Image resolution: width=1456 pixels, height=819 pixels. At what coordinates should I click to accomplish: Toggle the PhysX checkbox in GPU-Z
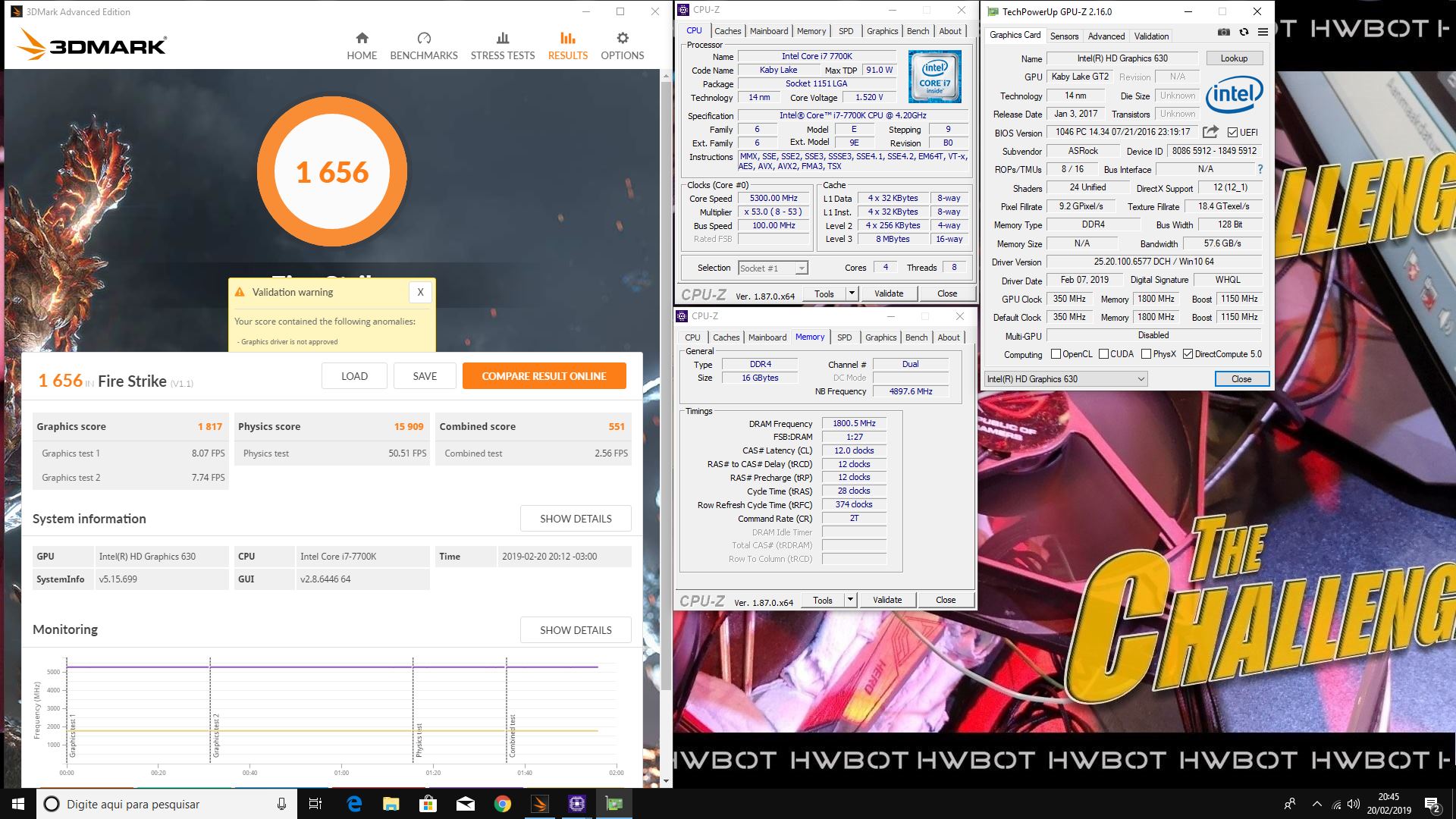click(x=1146, y=354)
